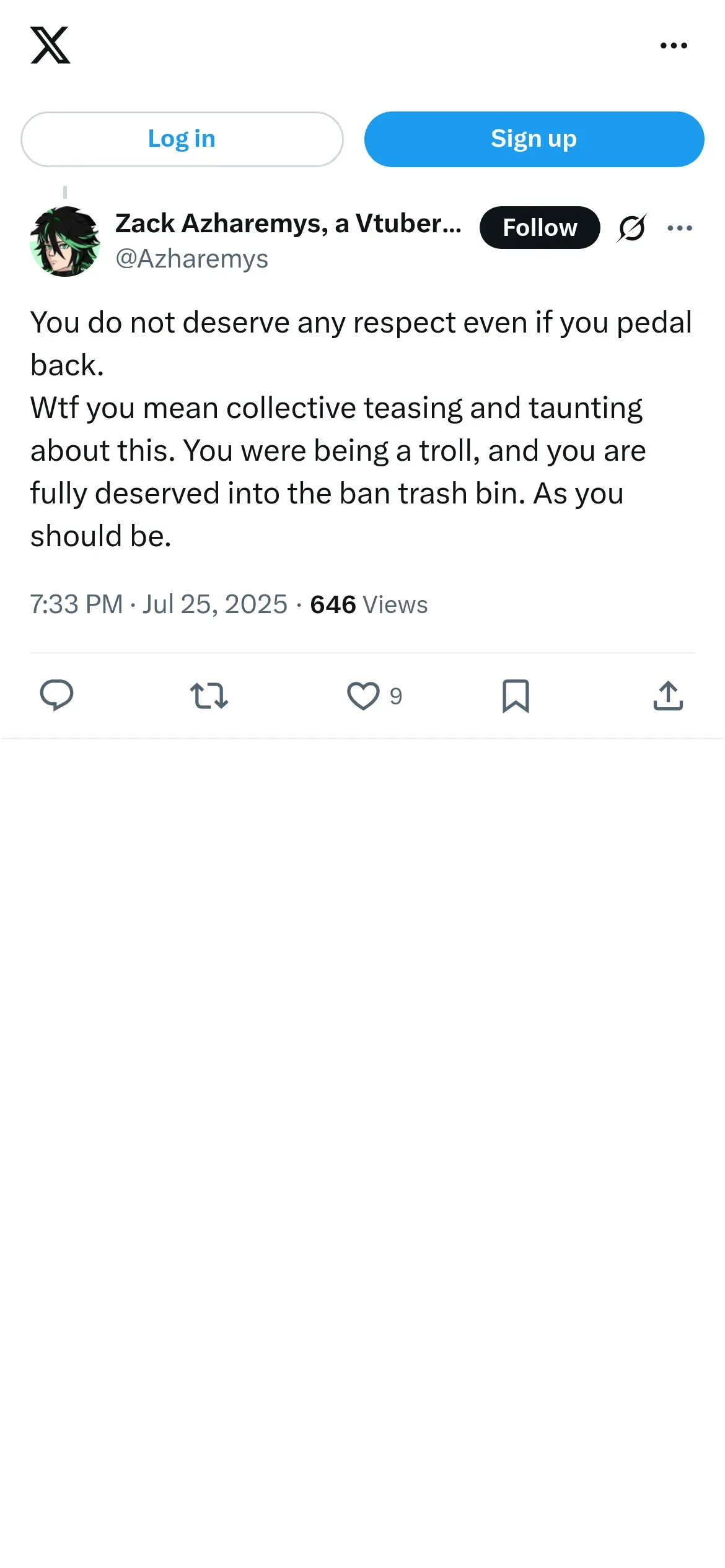The width and height of the screenshot is (725, 1568).
Task: Bookmark this tweet
Action: pos(516,695)
